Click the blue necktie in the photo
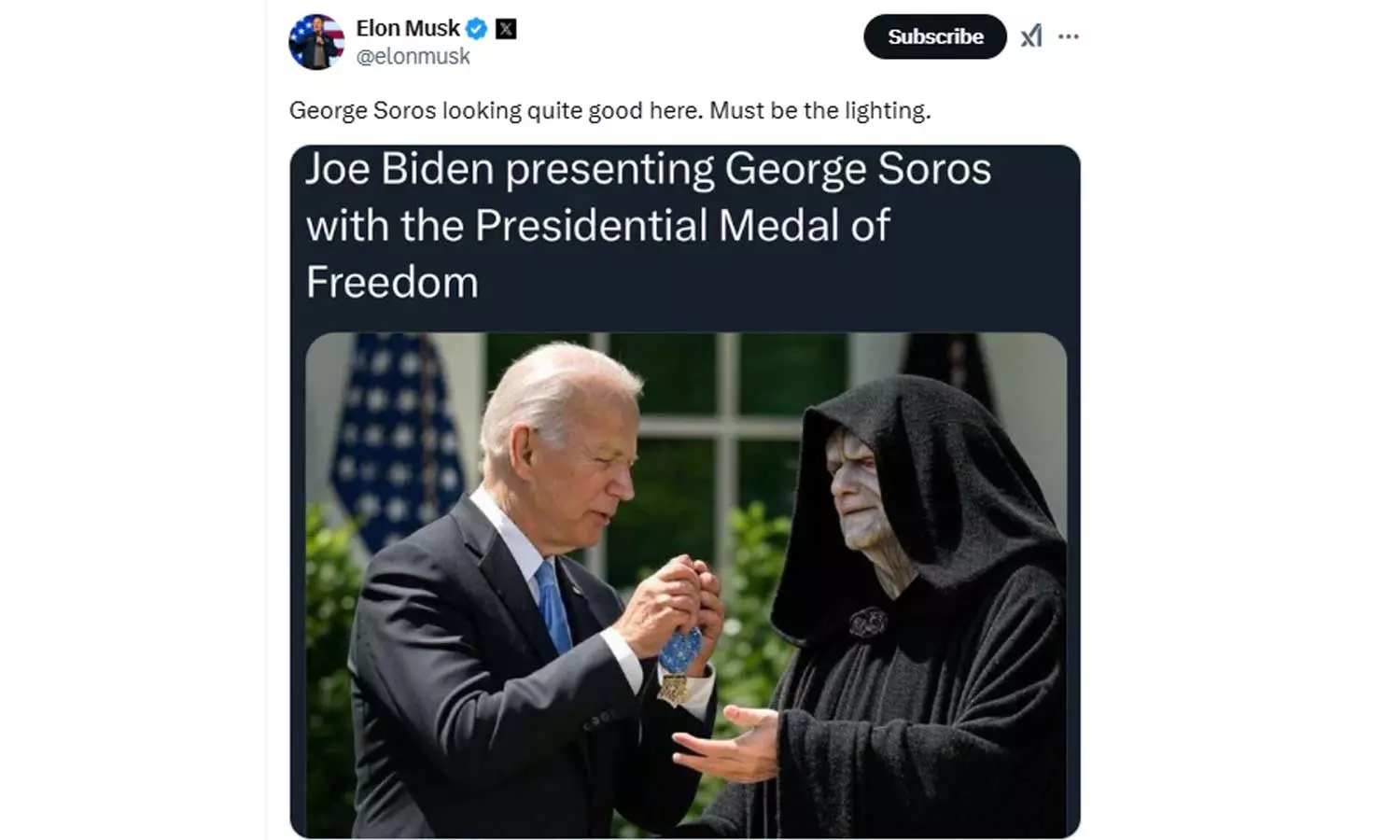The width and height of the screenshot is (1400, 840). point(553,607)
